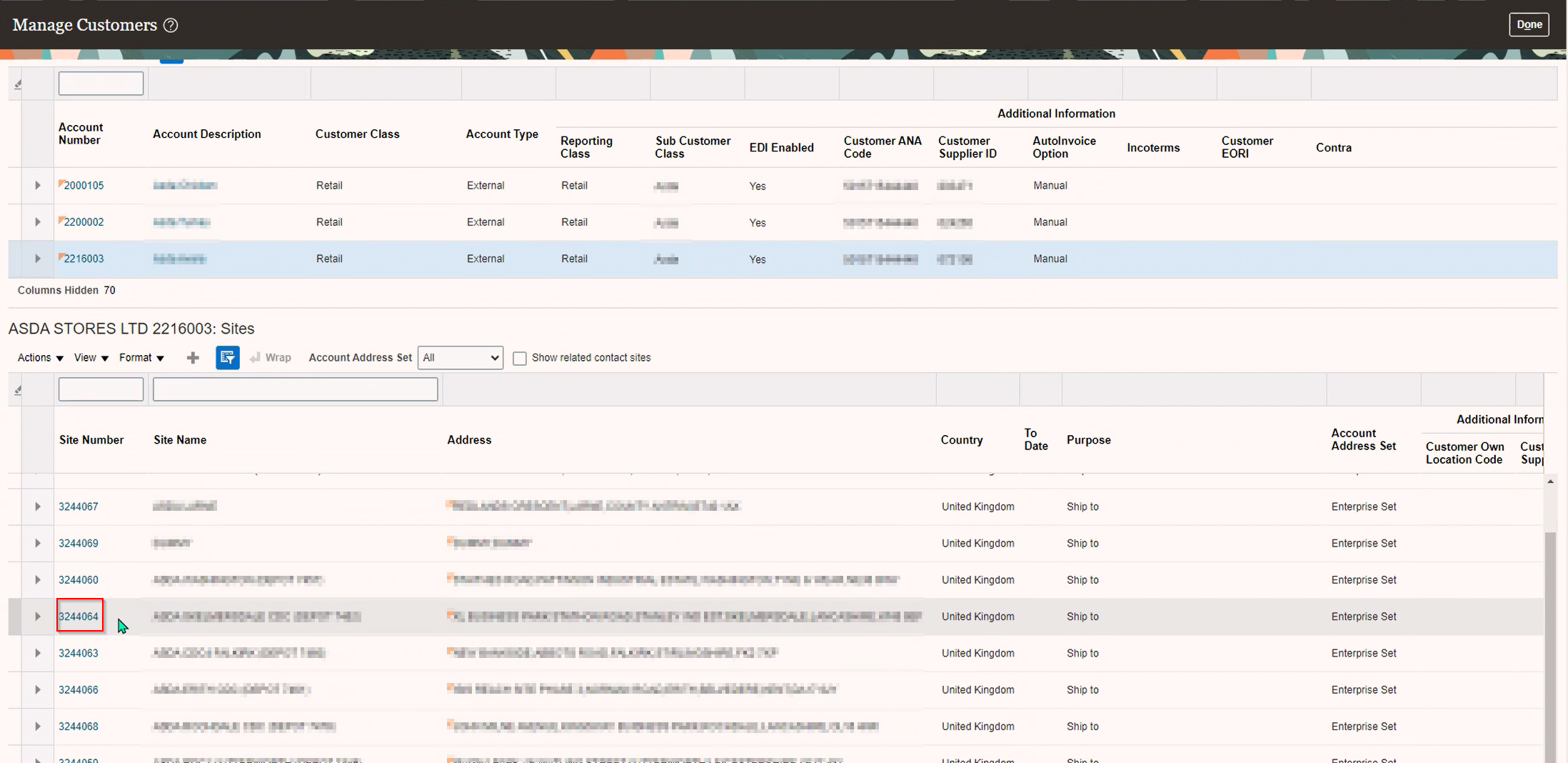Click the Site Number filter input field

[100, 389]
